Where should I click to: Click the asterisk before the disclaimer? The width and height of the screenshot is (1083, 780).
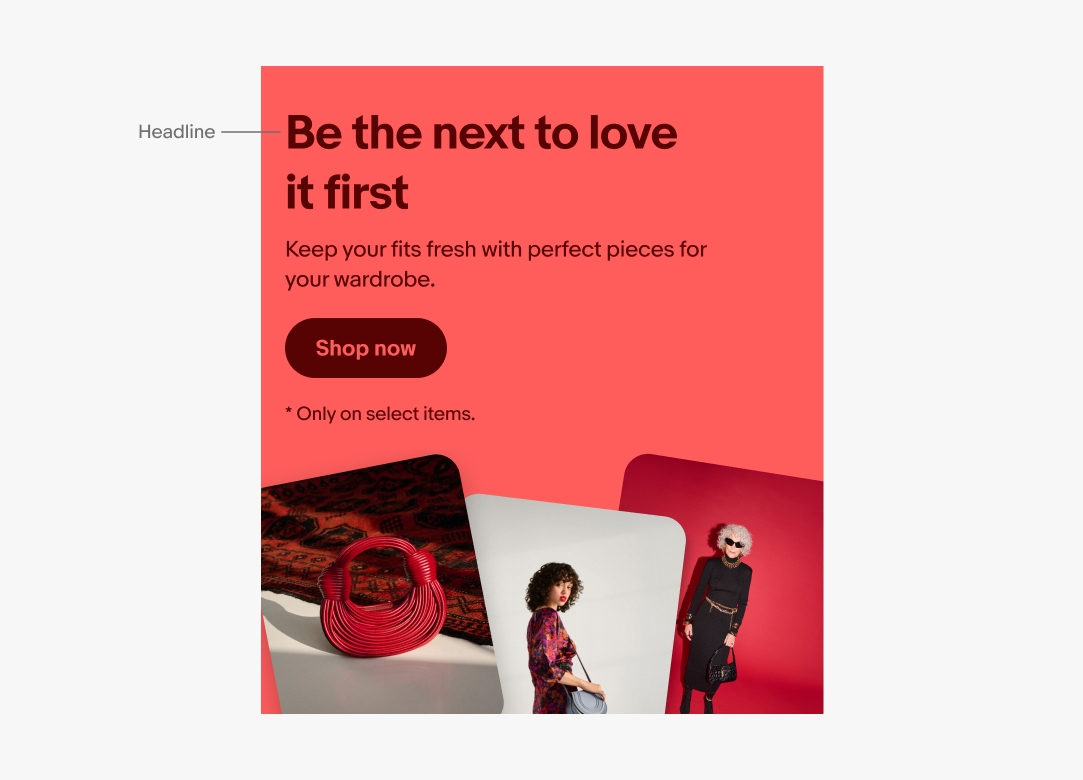pyautogui.click(x=289, y=412)
